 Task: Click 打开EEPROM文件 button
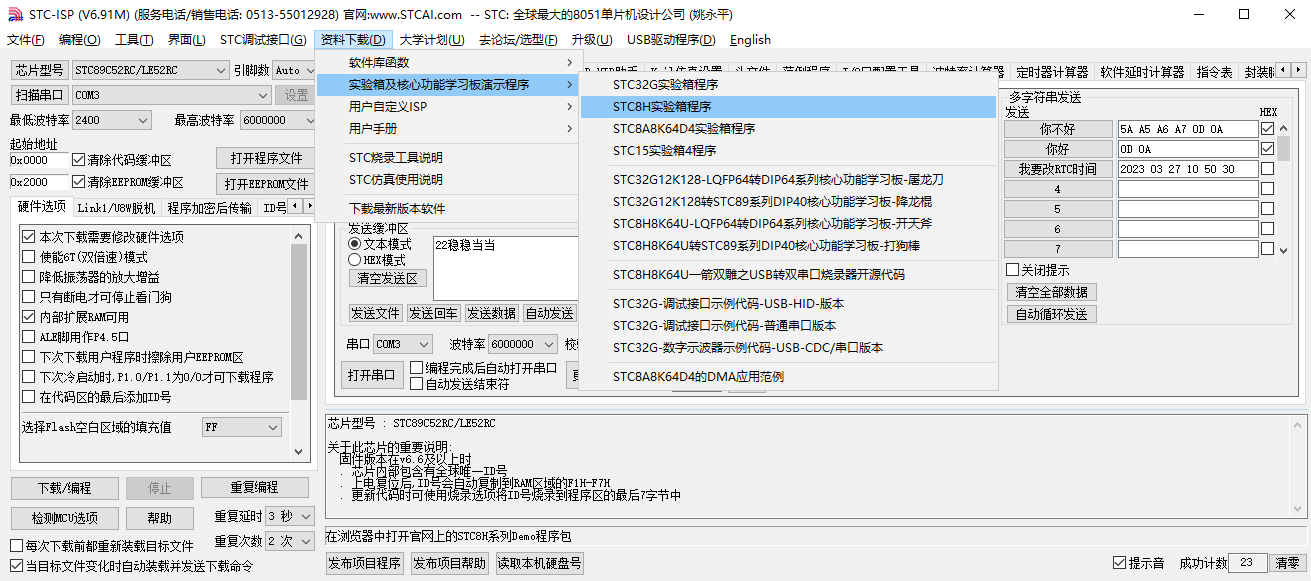click(x=266, y=184)
